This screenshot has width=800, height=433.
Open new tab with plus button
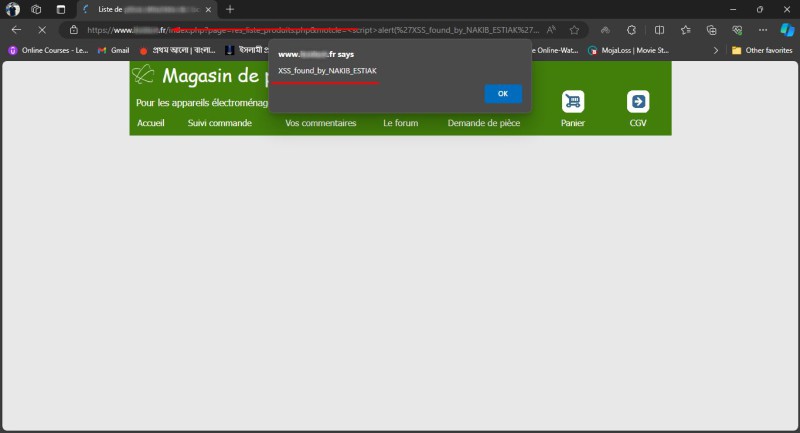tap(230, 9)
